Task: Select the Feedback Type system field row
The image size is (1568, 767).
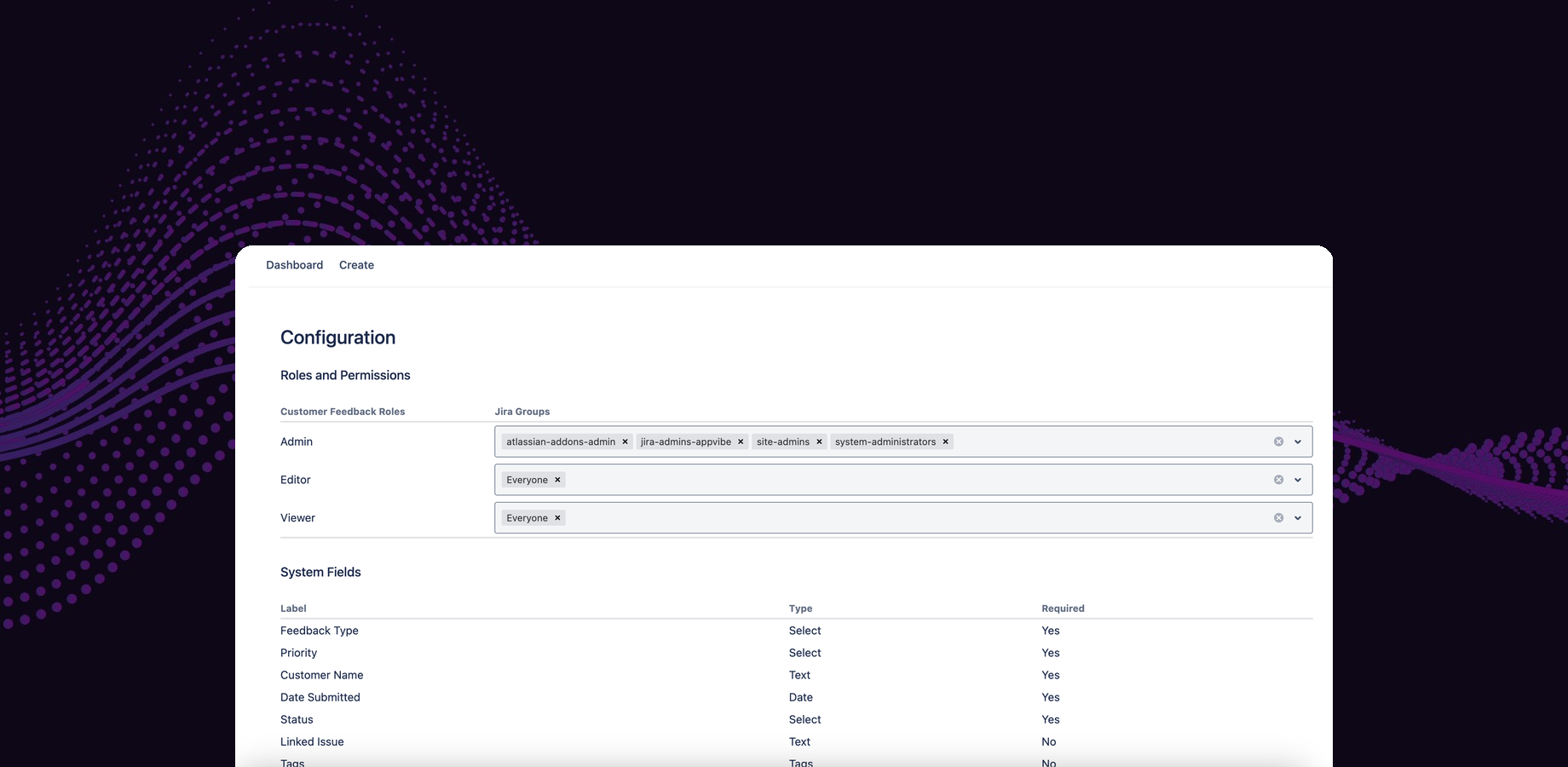Action: 319,631
